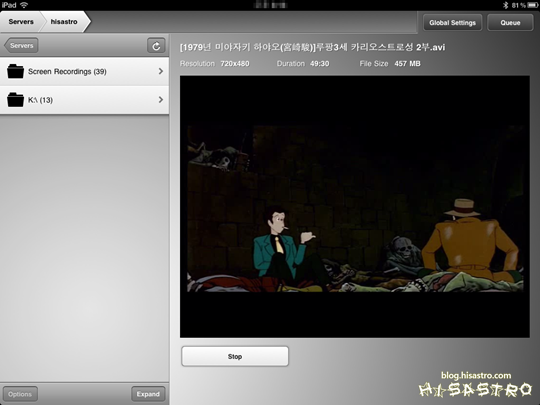Screen dimensions: 540x405
Task: Select the Servers breadcrumb tab
Action: [x=21, y=22]
